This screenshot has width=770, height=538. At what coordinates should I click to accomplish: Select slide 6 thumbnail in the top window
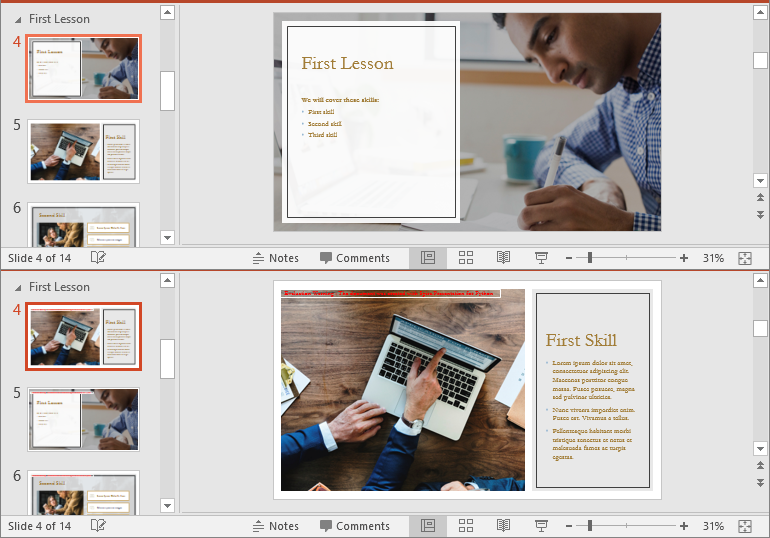[x=83, y=224]
